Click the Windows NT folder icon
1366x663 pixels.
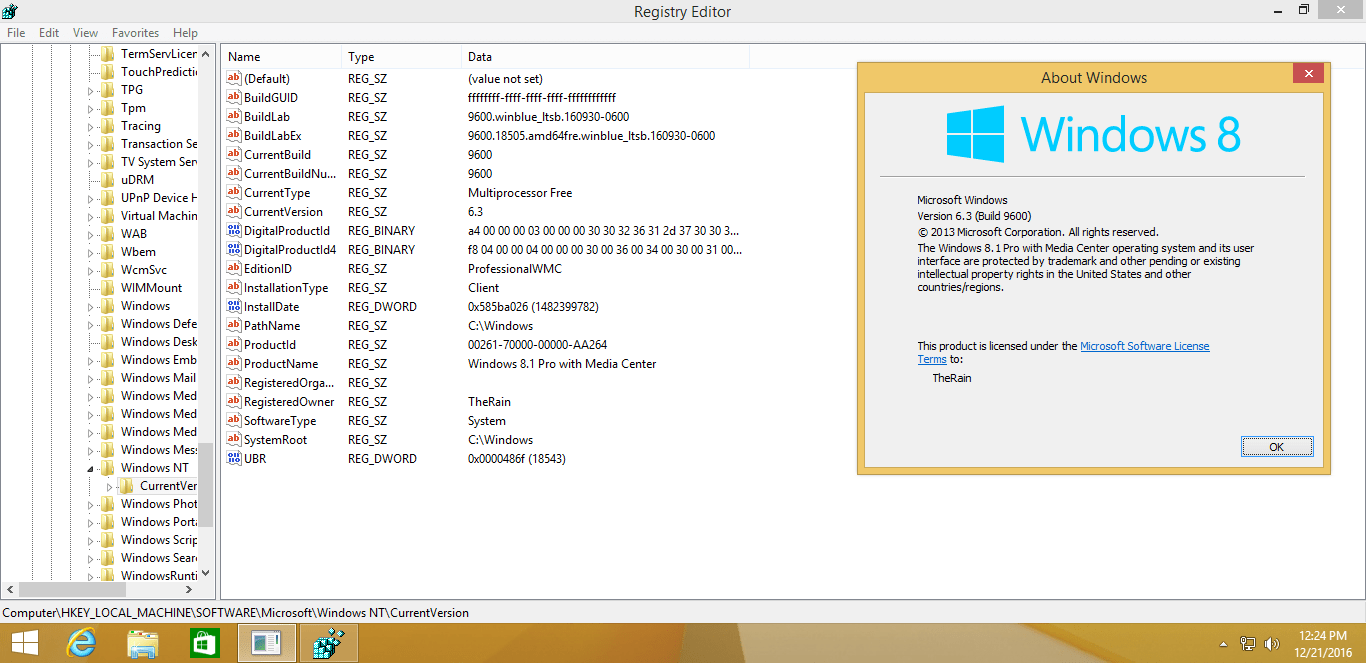click(108, 468)
